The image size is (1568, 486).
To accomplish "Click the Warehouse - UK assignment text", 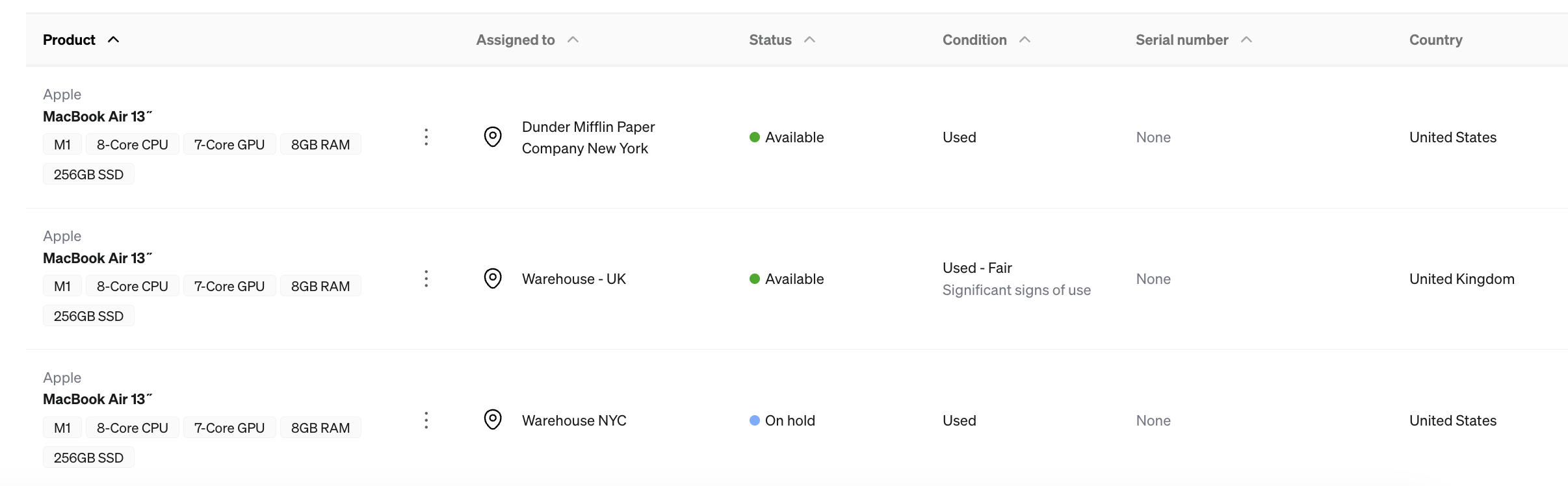I will (x=574, y=279).
